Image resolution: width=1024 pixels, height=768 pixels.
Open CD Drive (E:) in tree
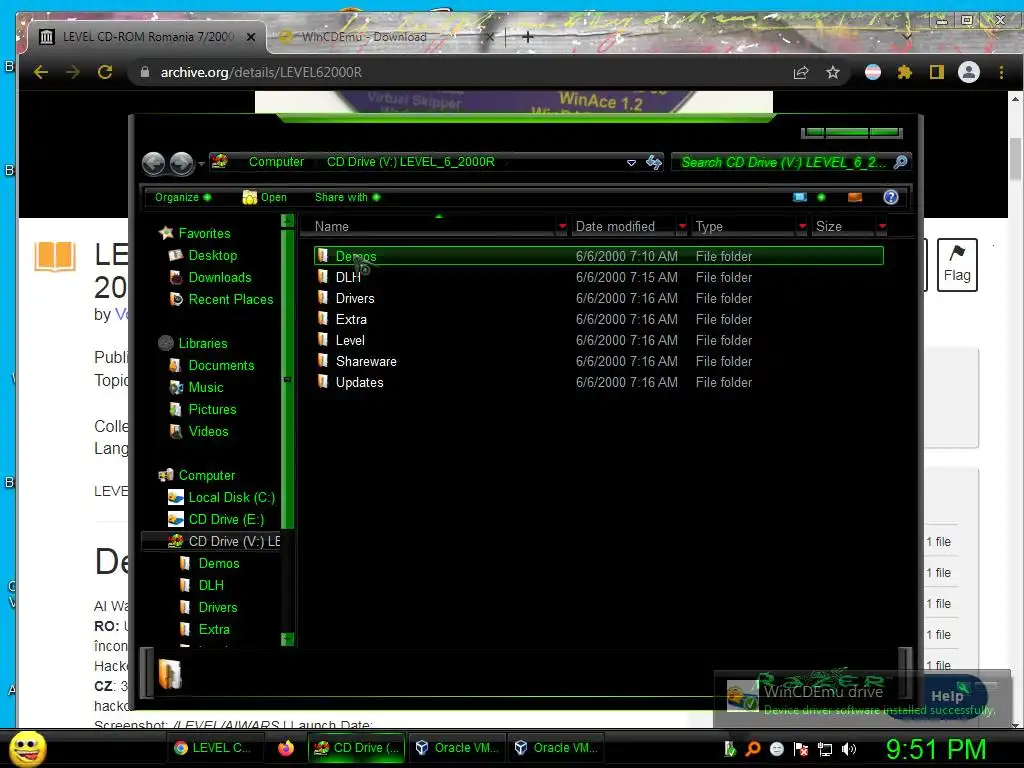216,519
